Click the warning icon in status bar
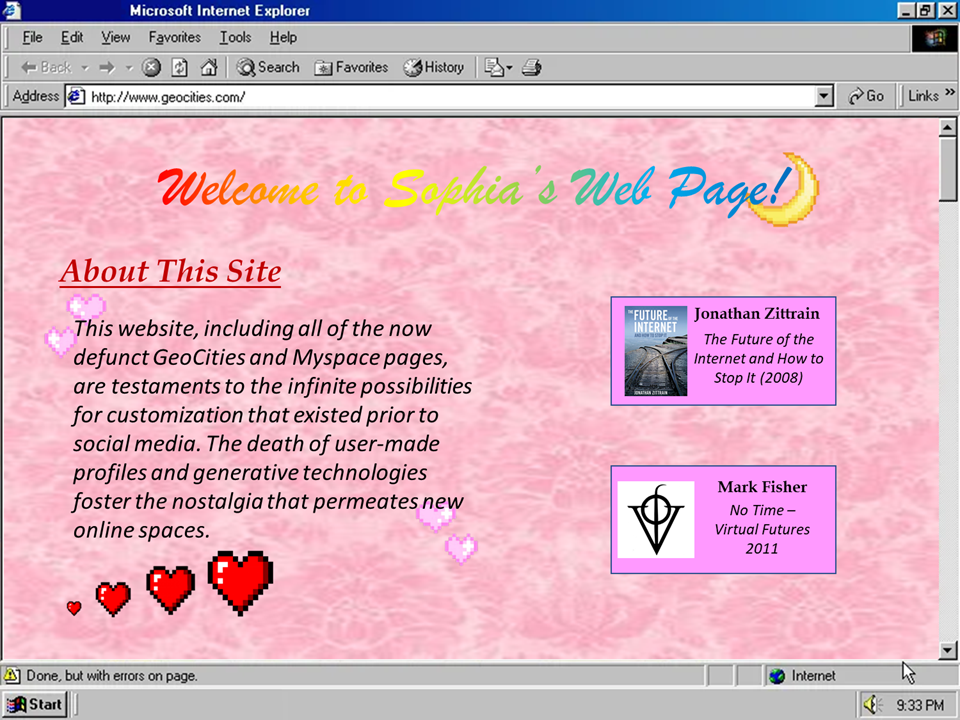This screenshot has width=960, height=720. (x=13, y=675)
